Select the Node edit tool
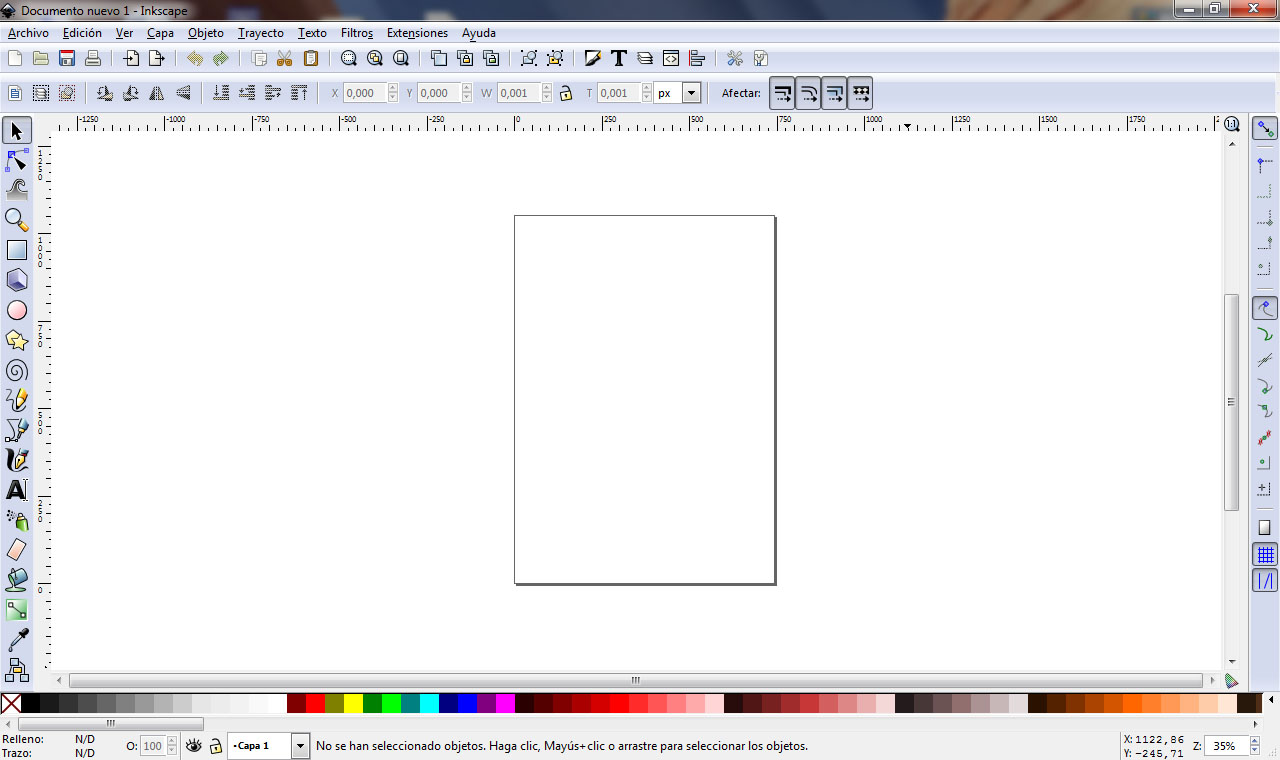The height and width of the screenshot is (760, 1280). click(17, 160)
